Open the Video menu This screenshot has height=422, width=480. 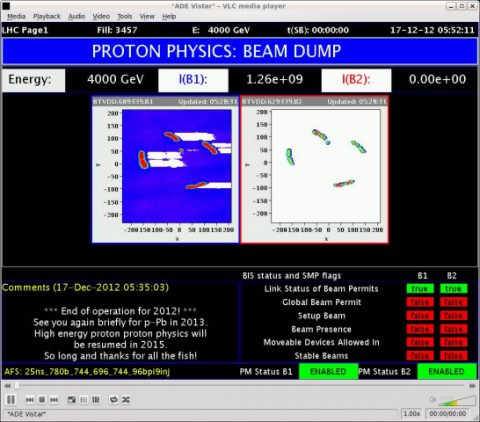[101, 16]
